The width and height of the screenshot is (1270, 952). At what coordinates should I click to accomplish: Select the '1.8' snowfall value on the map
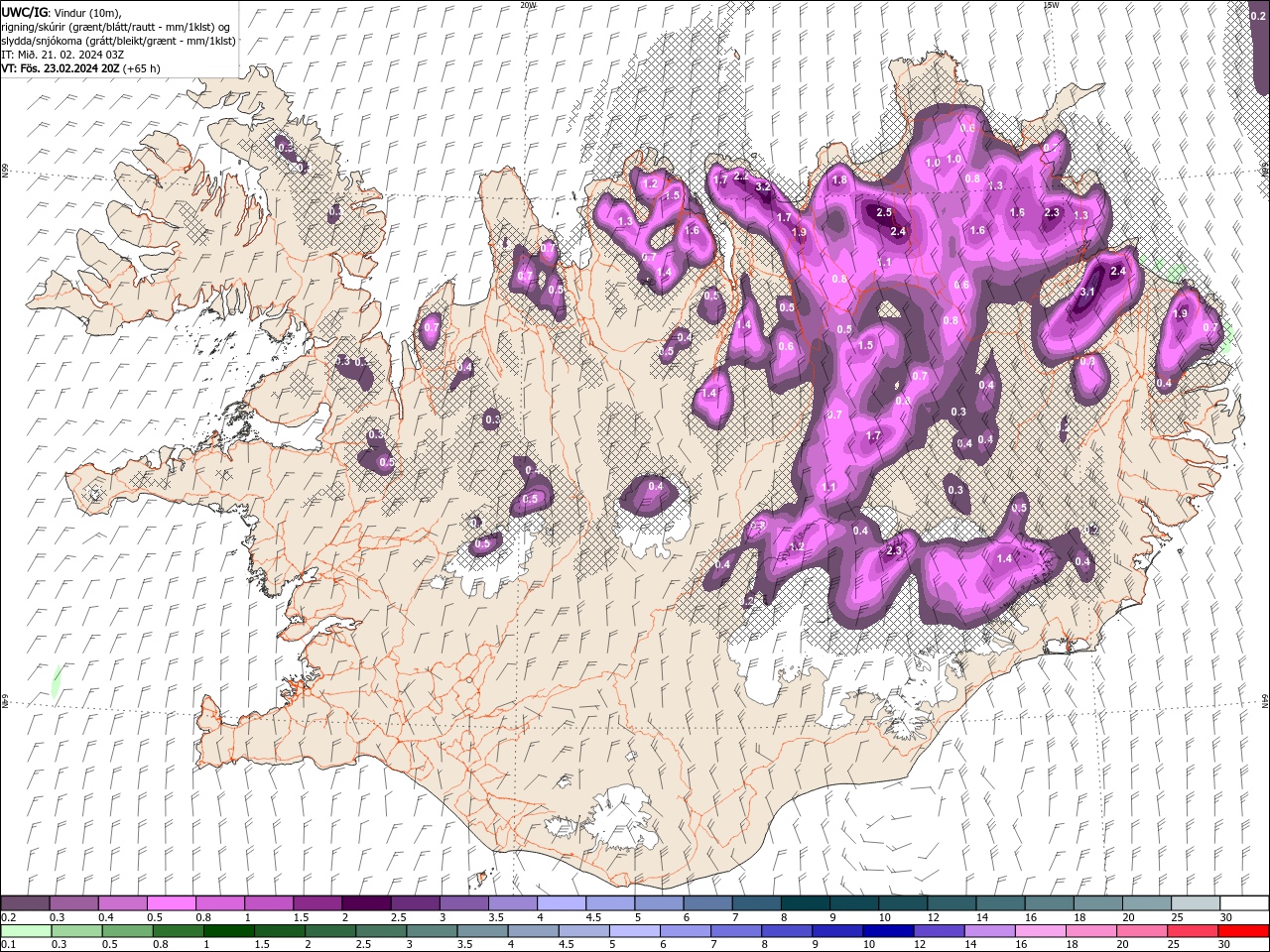(x=839, y=179)
